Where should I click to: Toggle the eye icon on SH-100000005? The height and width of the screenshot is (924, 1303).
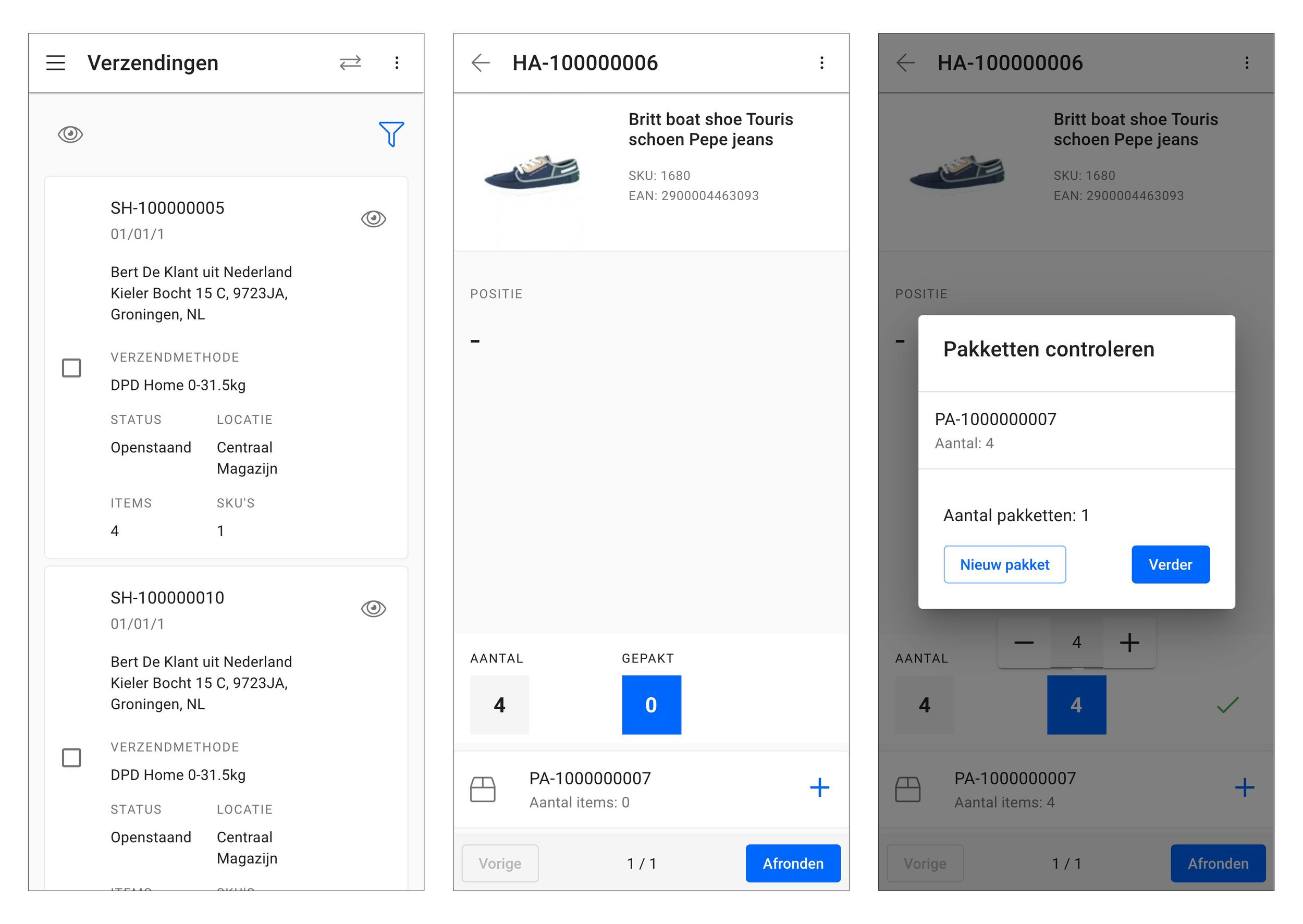click(373, 218)
